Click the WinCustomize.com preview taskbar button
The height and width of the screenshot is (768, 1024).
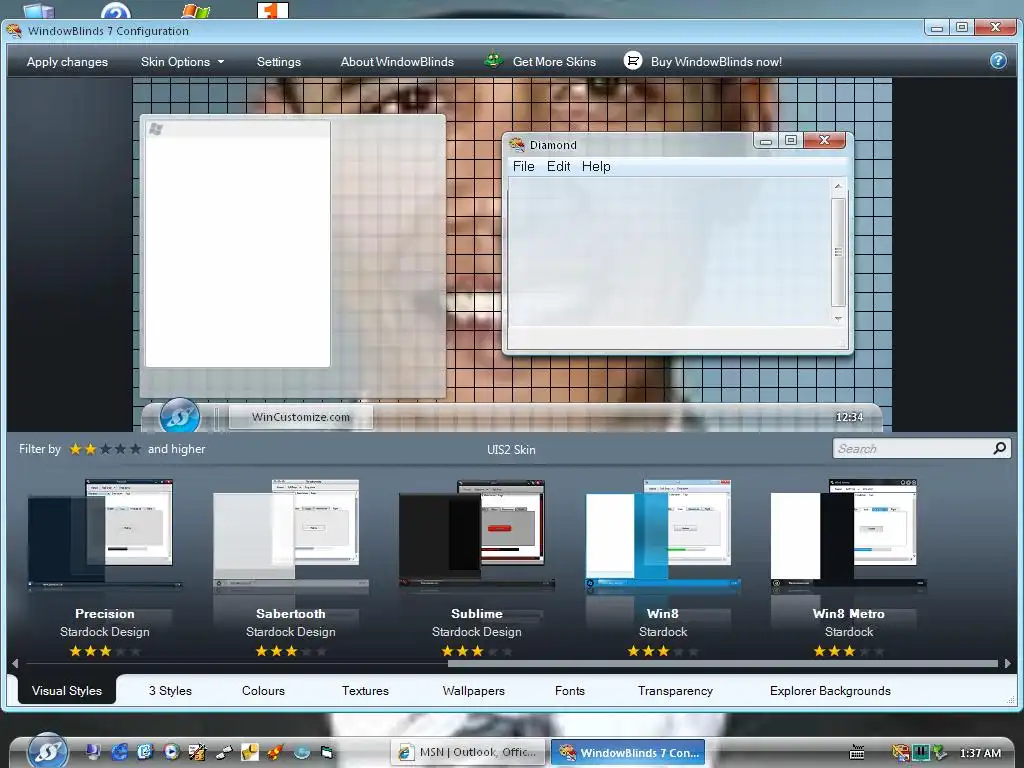[x=300, y=417]
